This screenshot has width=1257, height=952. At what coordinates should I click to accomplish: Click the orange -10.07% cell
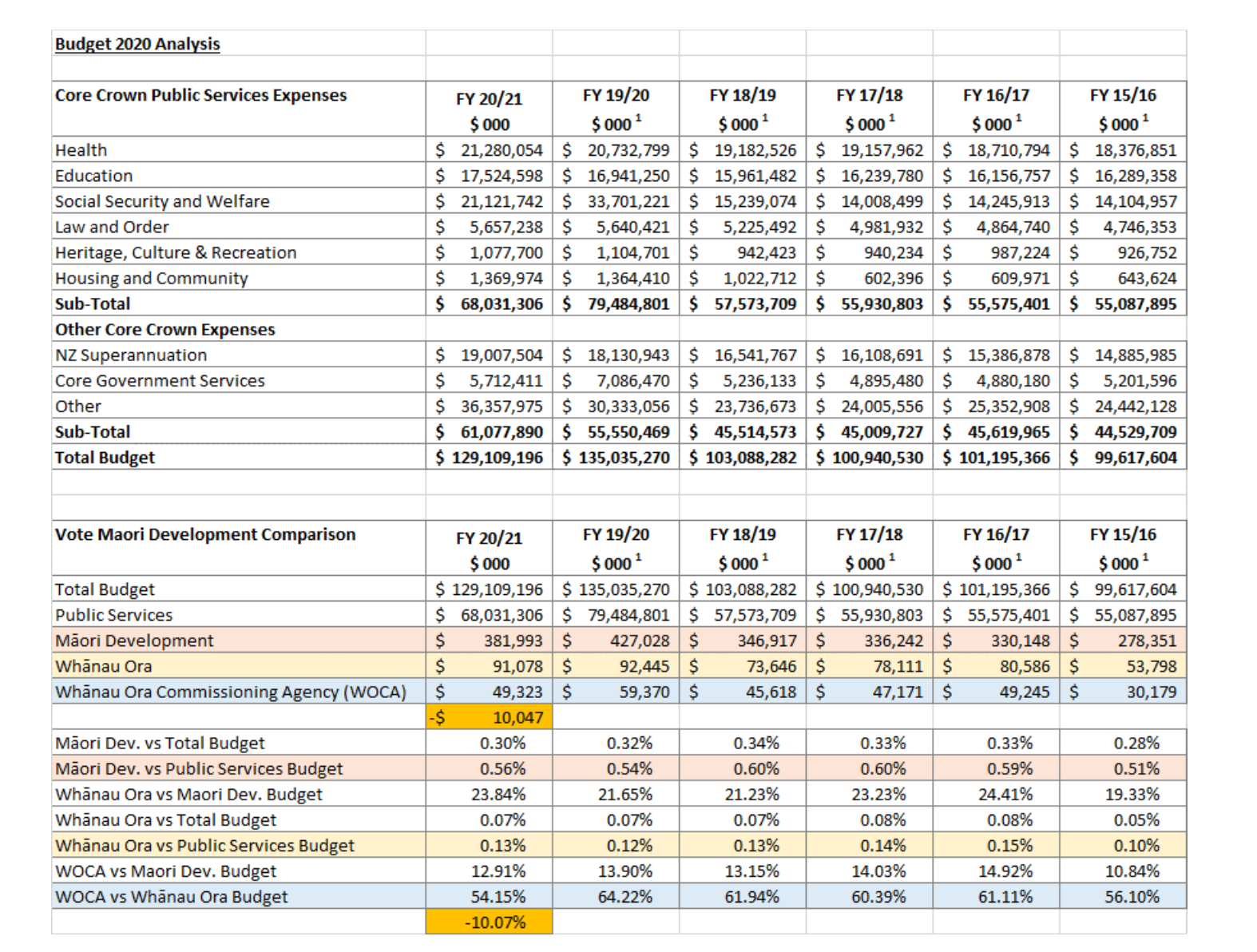489,922
